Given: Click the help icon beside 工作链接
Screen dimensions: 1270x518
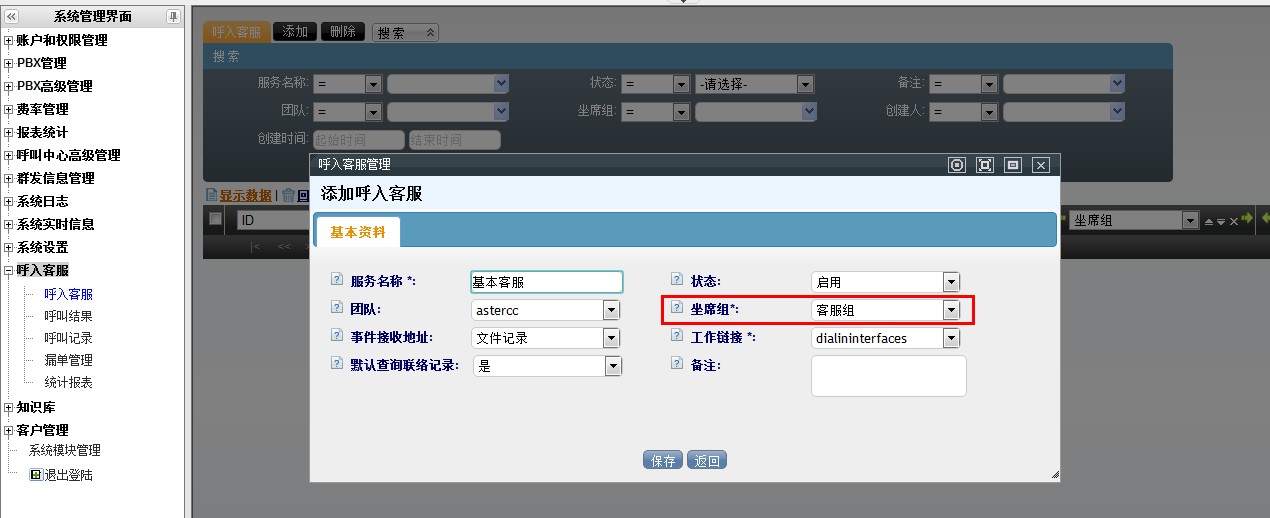Looking at the screenshot, I should pyautogui.click(x=677, y=337).
